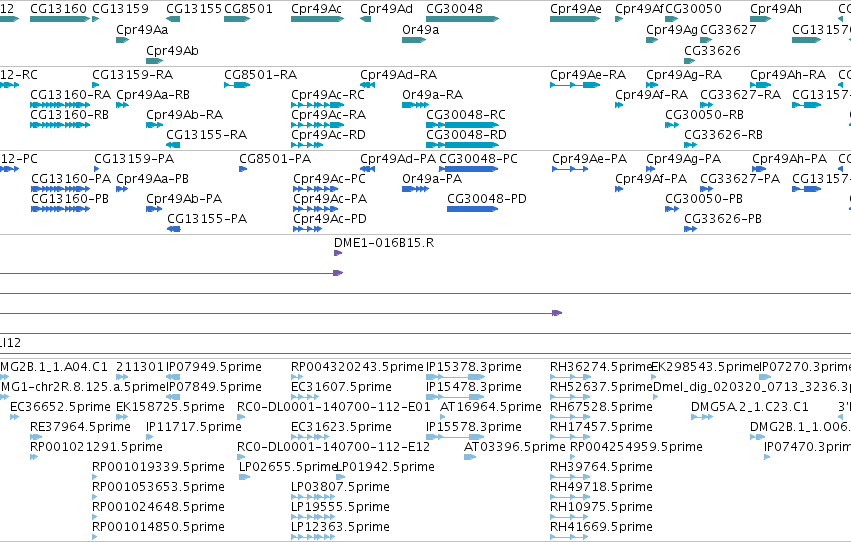Open the Cpr49Ad-PA protein label
The height and width of the screenshot is (542, 851).
point(398,159)
